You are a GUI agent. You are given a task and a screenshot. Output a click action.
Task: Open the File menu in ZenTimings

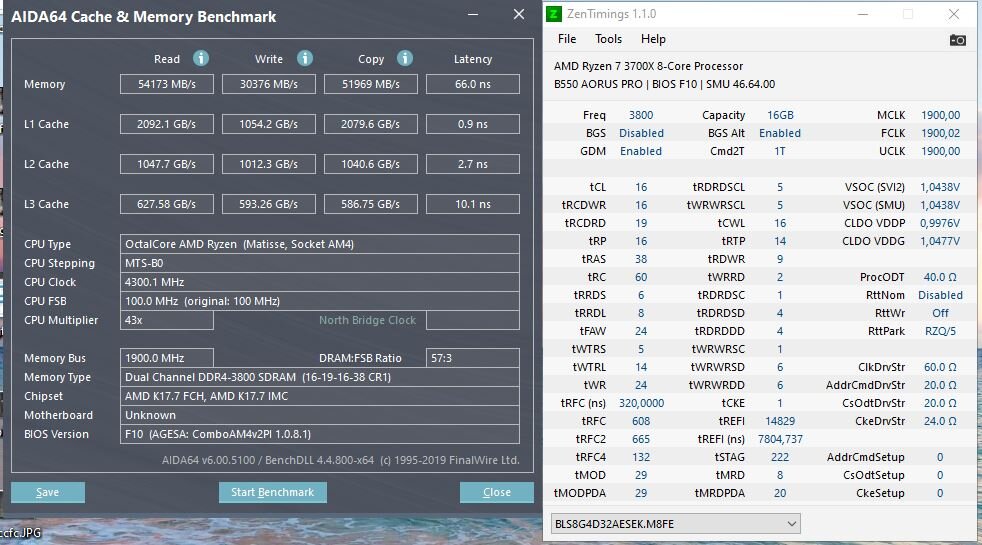567,39
